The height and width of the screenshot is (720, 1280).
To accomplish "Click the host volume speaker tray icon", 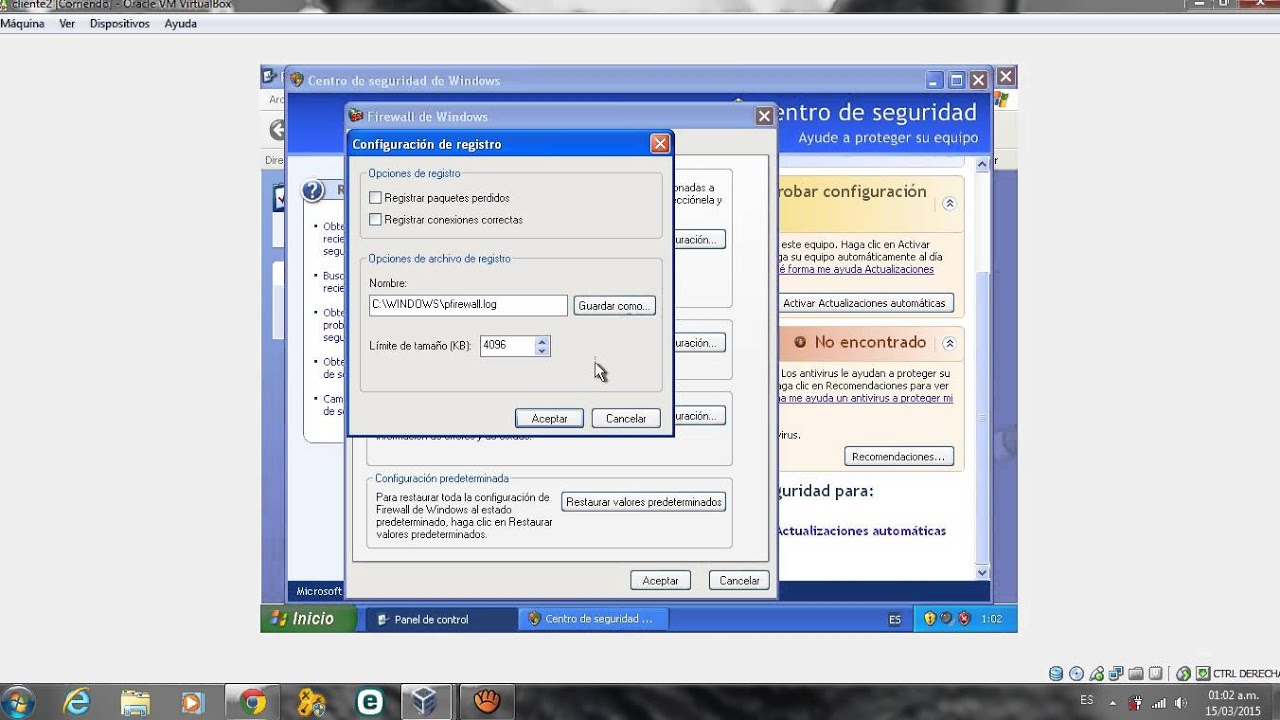I will point(1181,701).
